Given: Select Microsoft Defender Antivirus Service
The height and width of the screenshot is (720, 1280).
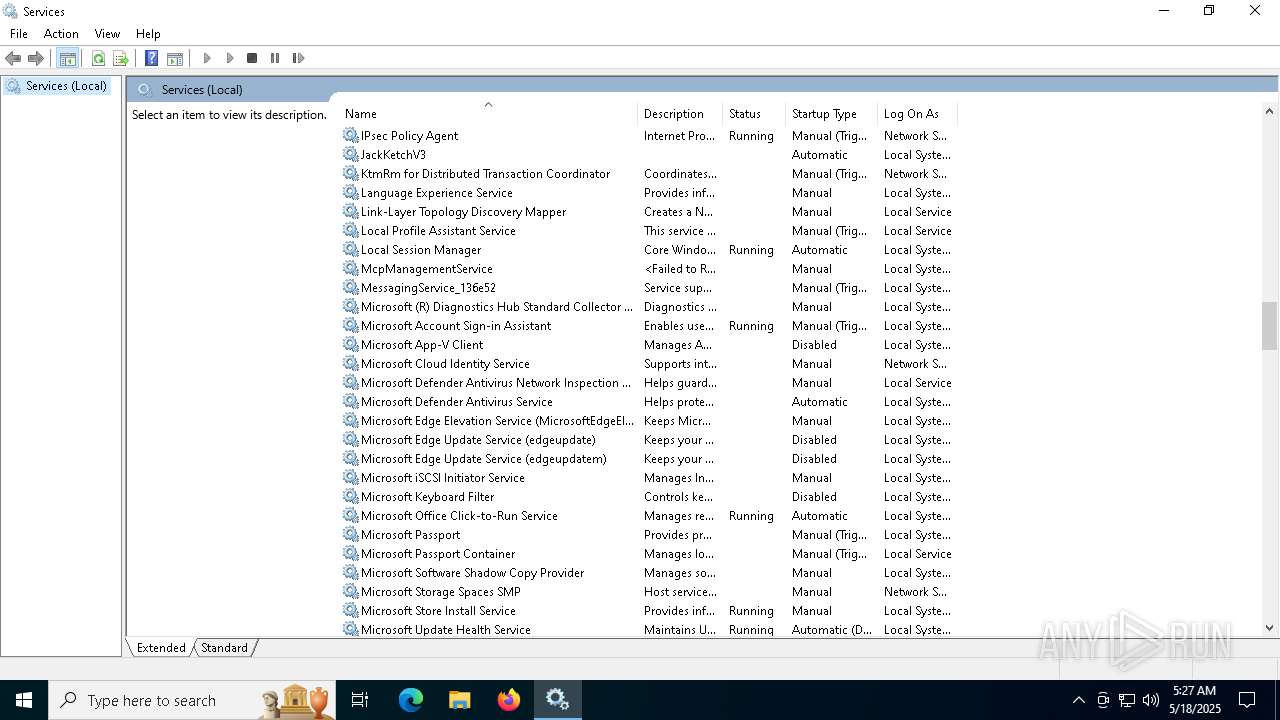Looking at the screenshot, I should (648, 402).
